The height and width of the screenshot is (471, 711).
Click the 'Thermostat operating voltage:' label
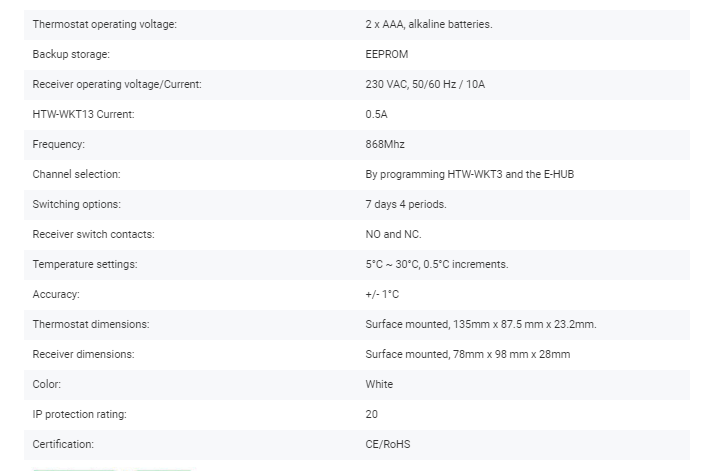(x=104, y=24)
